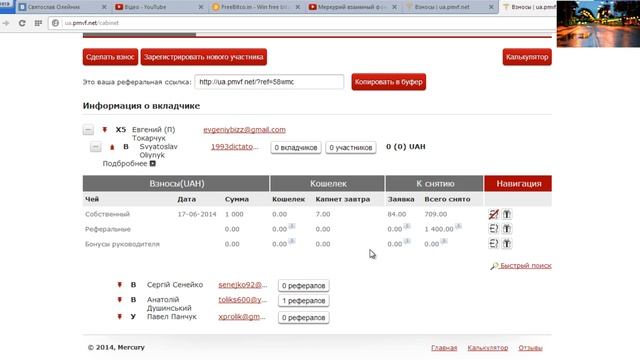Open the Калькулятор red button

(527, 57)
